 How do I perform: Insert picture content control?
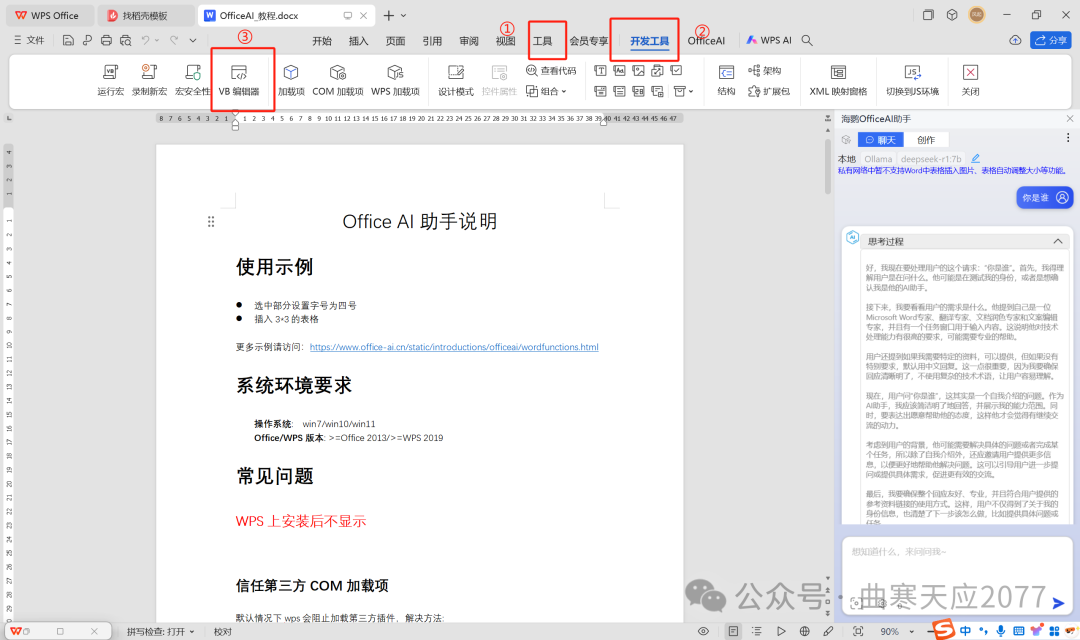(x=638, y=70)
